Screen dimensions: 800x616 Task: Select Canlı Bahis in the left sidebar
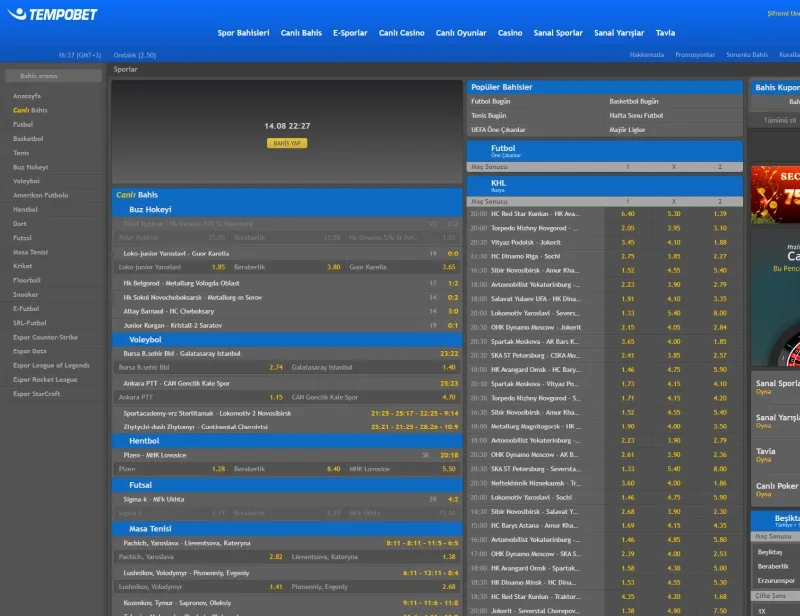[30, 110]
